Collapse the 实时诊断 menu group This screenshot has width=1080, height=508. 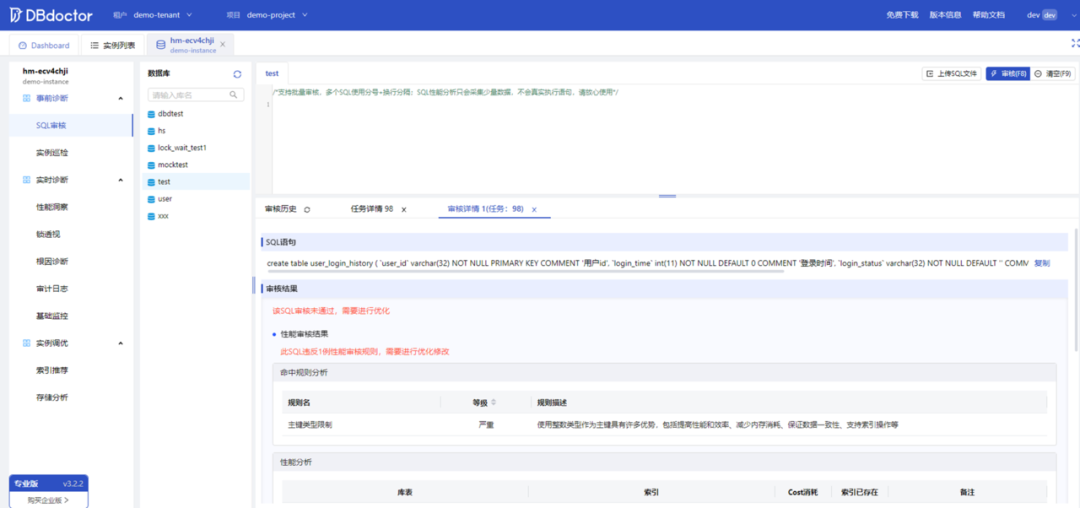121,180
